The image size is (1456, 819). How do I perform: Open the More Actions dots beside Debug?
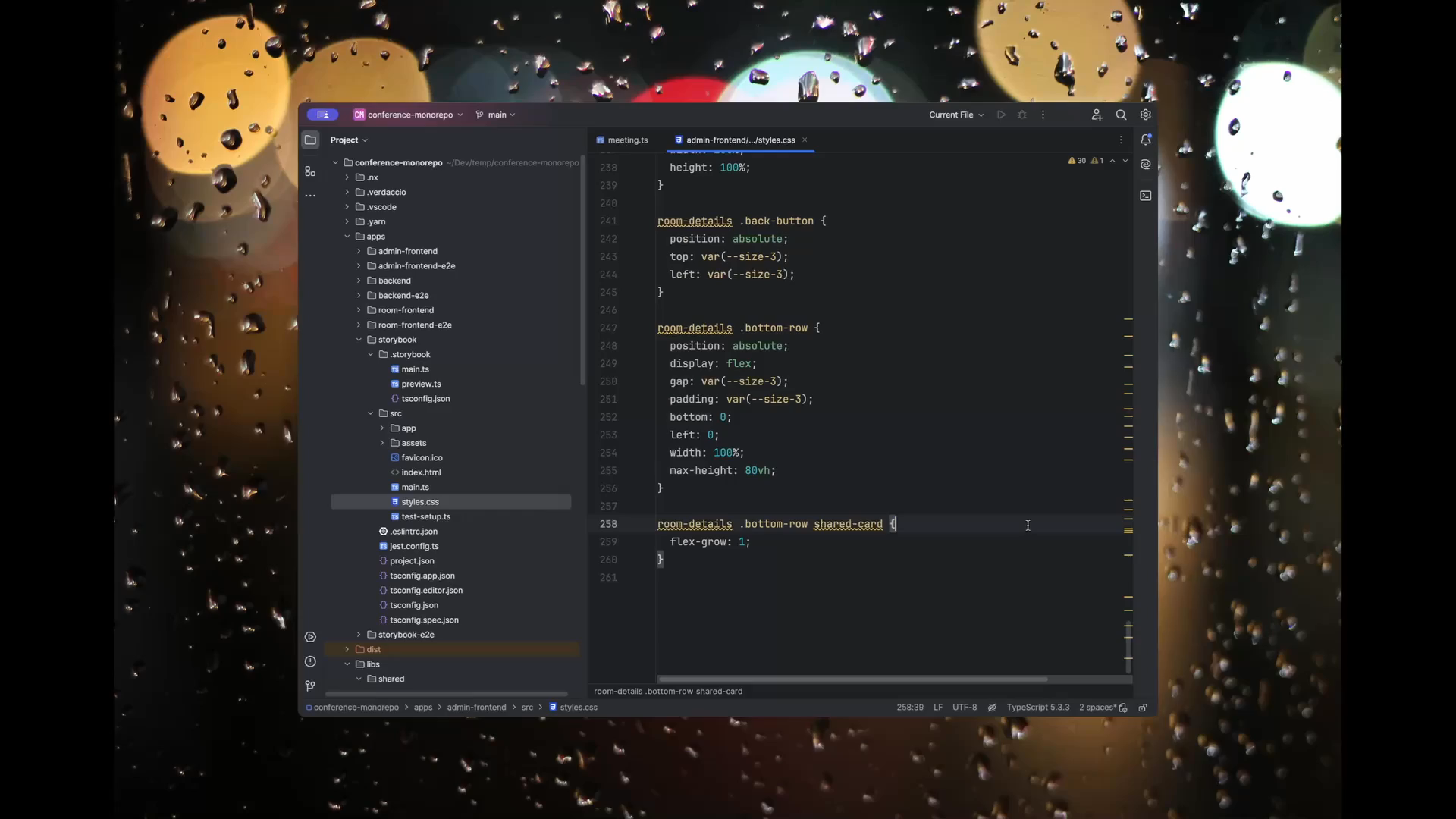point(1043,115)
